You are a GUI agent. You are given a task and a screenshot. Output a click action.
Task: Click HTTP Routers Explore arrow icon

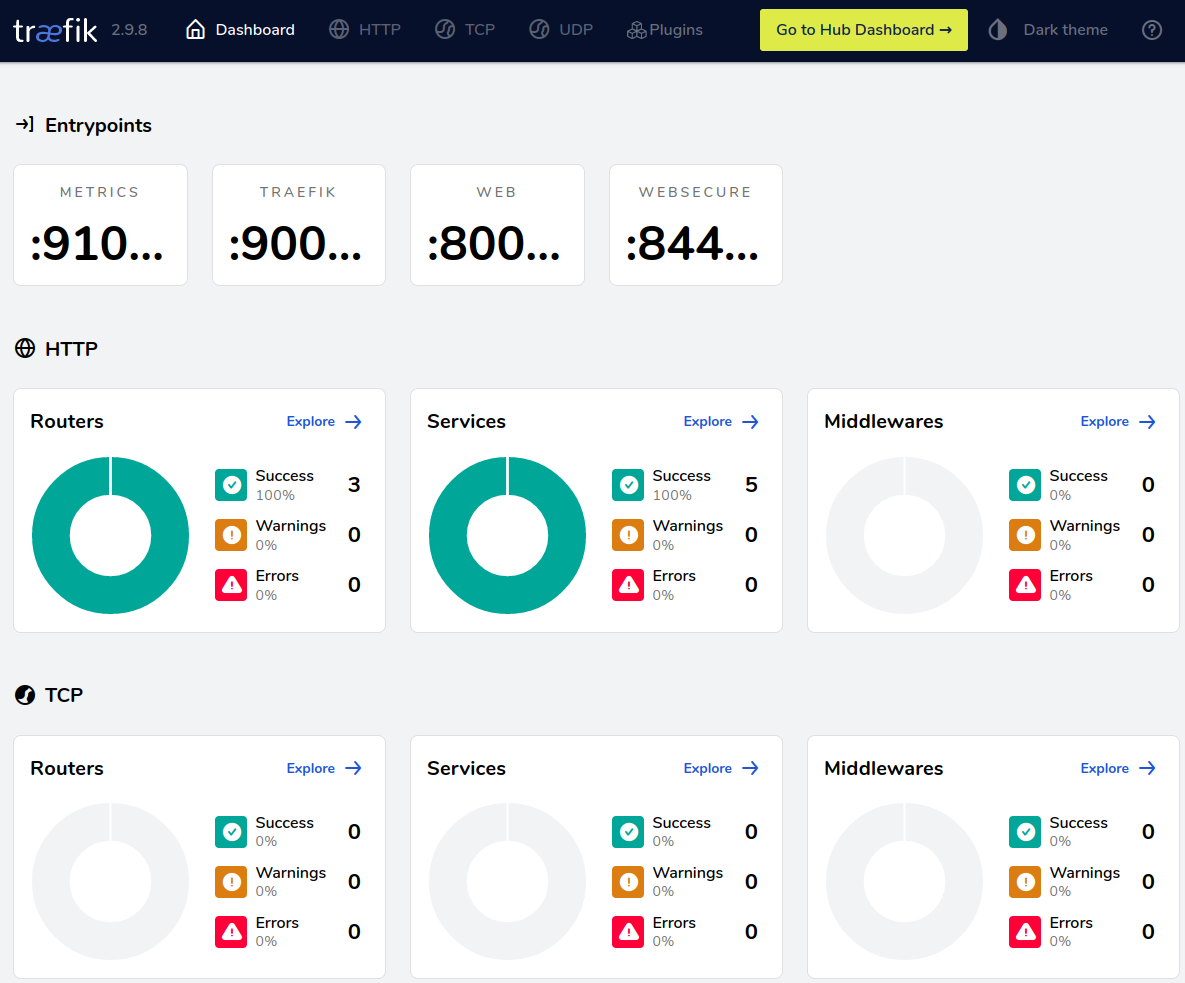tap(354, 422)
